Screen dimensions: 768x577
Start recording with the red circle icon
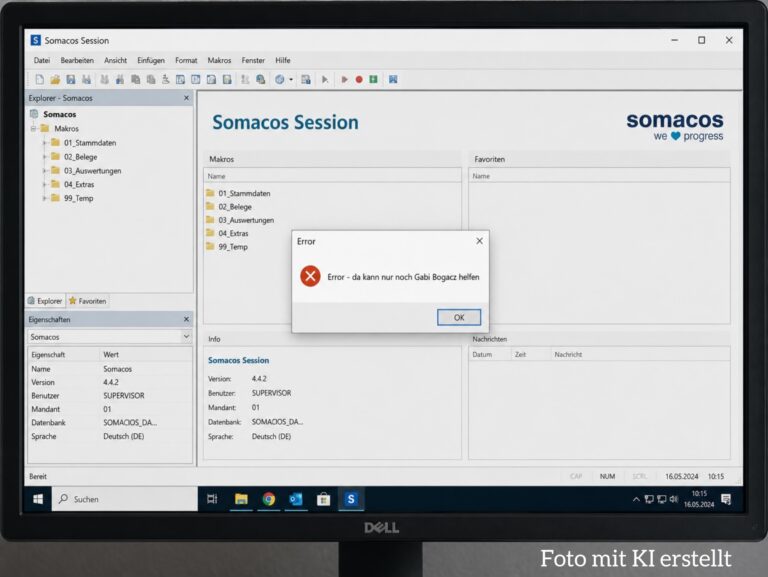(x=359, y=79)
